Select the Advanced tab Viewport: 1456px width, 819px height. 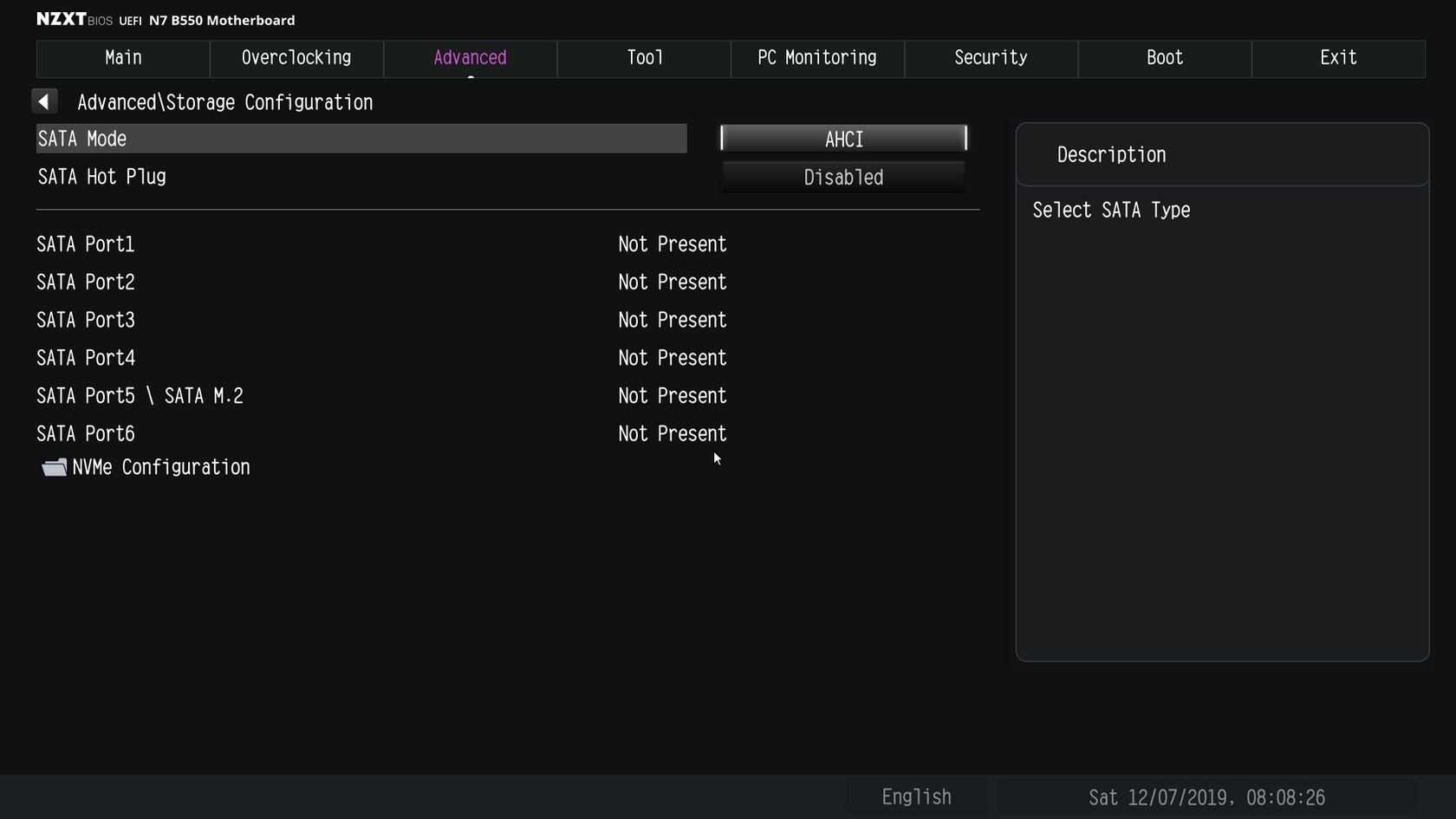(x=470, y=58)
